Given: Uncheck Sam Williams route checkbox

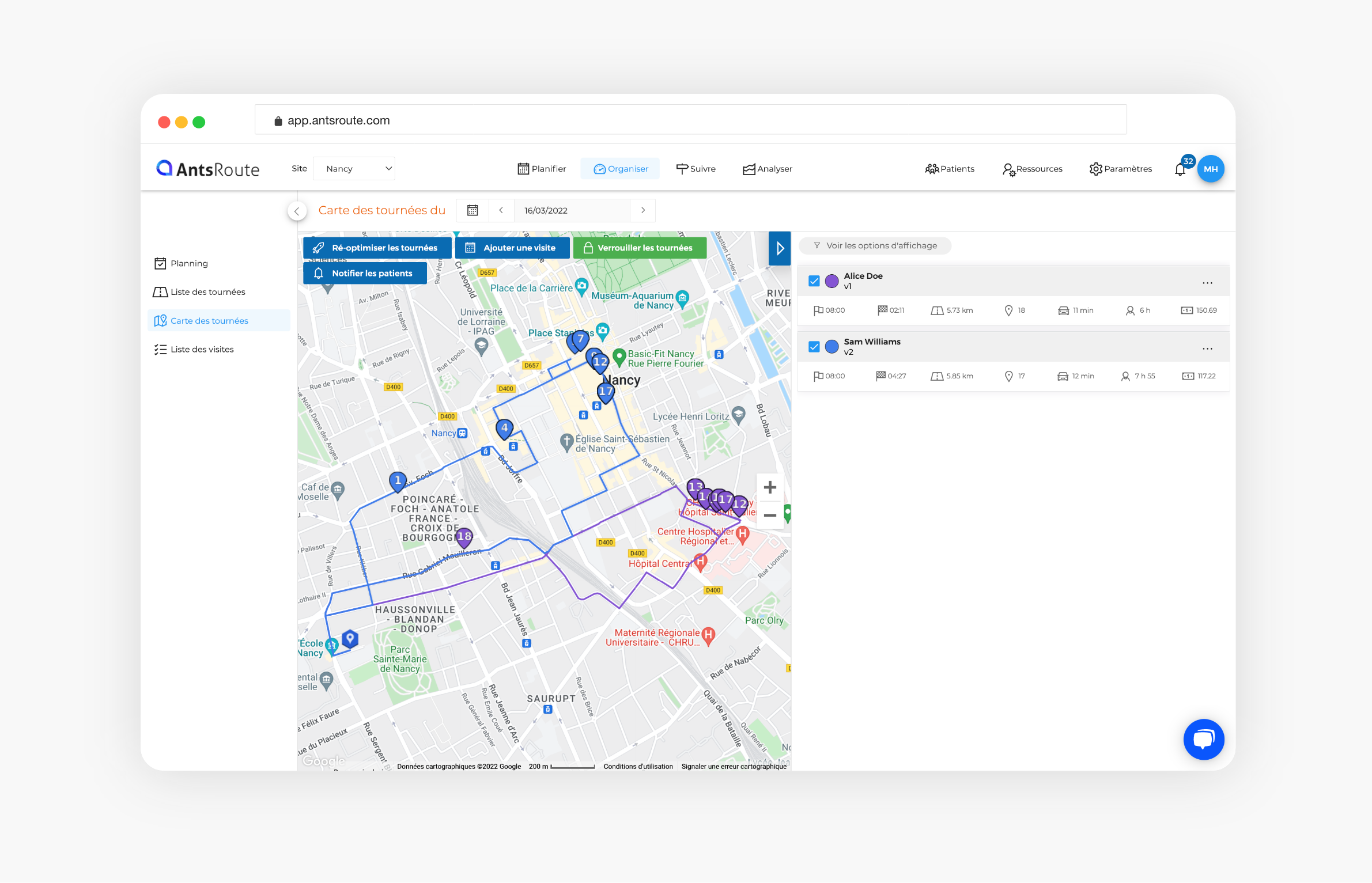Looking at the screenshot, I should click(x=814, y=347).
